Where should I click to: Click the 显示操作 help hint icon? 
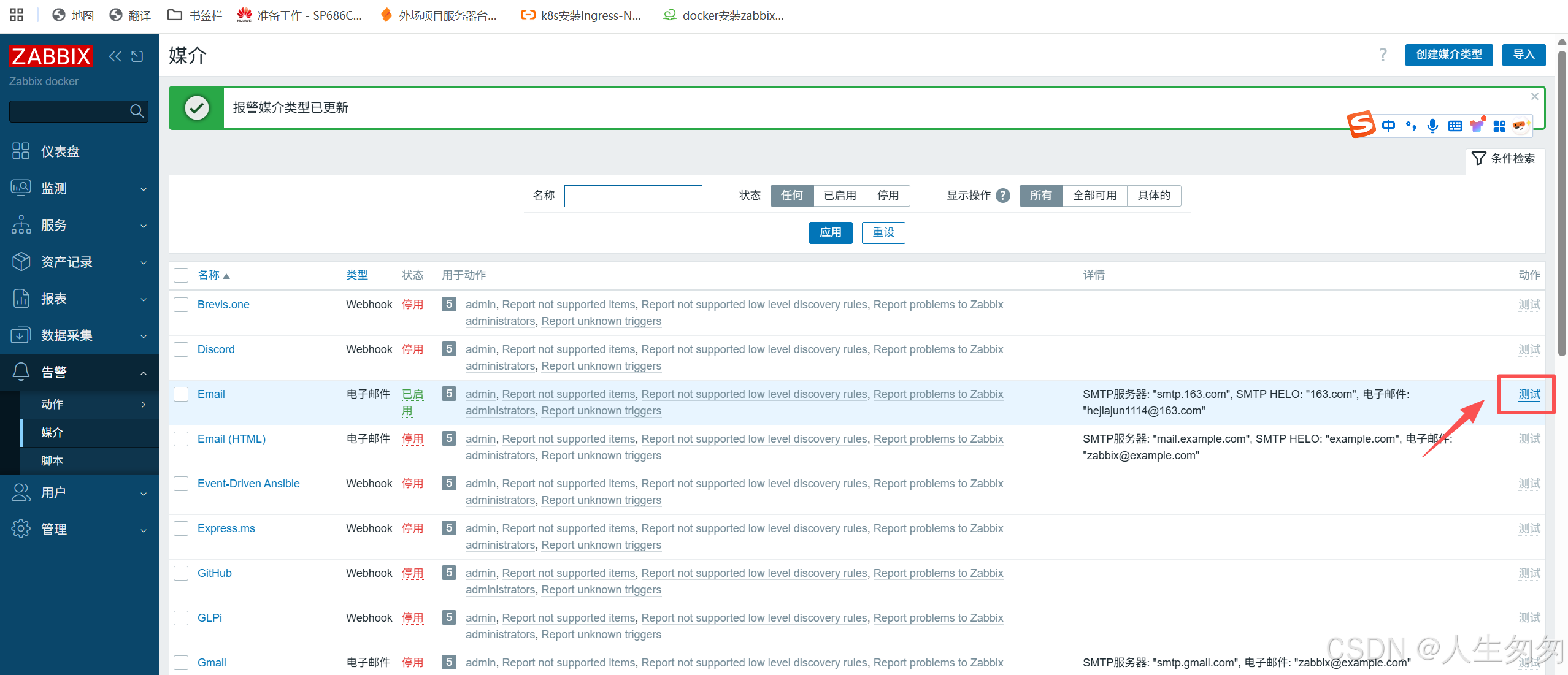[1003, 196]
